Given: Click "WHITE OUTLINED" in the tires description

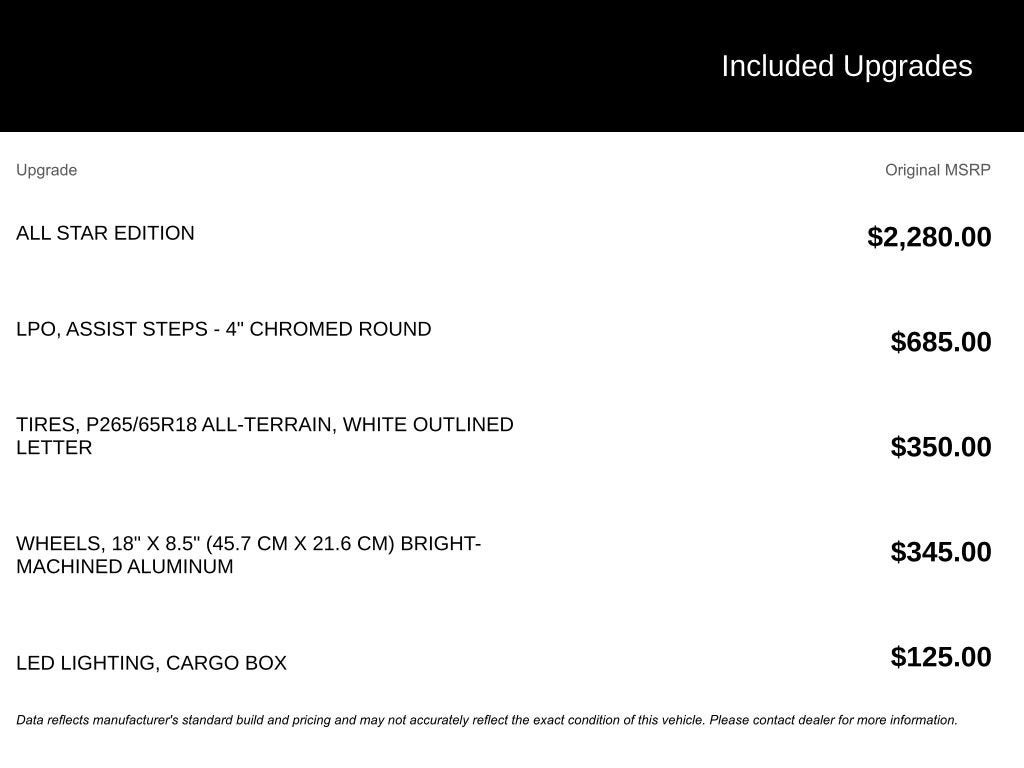Looking at the screenshot, I should (x=428, y=424).
